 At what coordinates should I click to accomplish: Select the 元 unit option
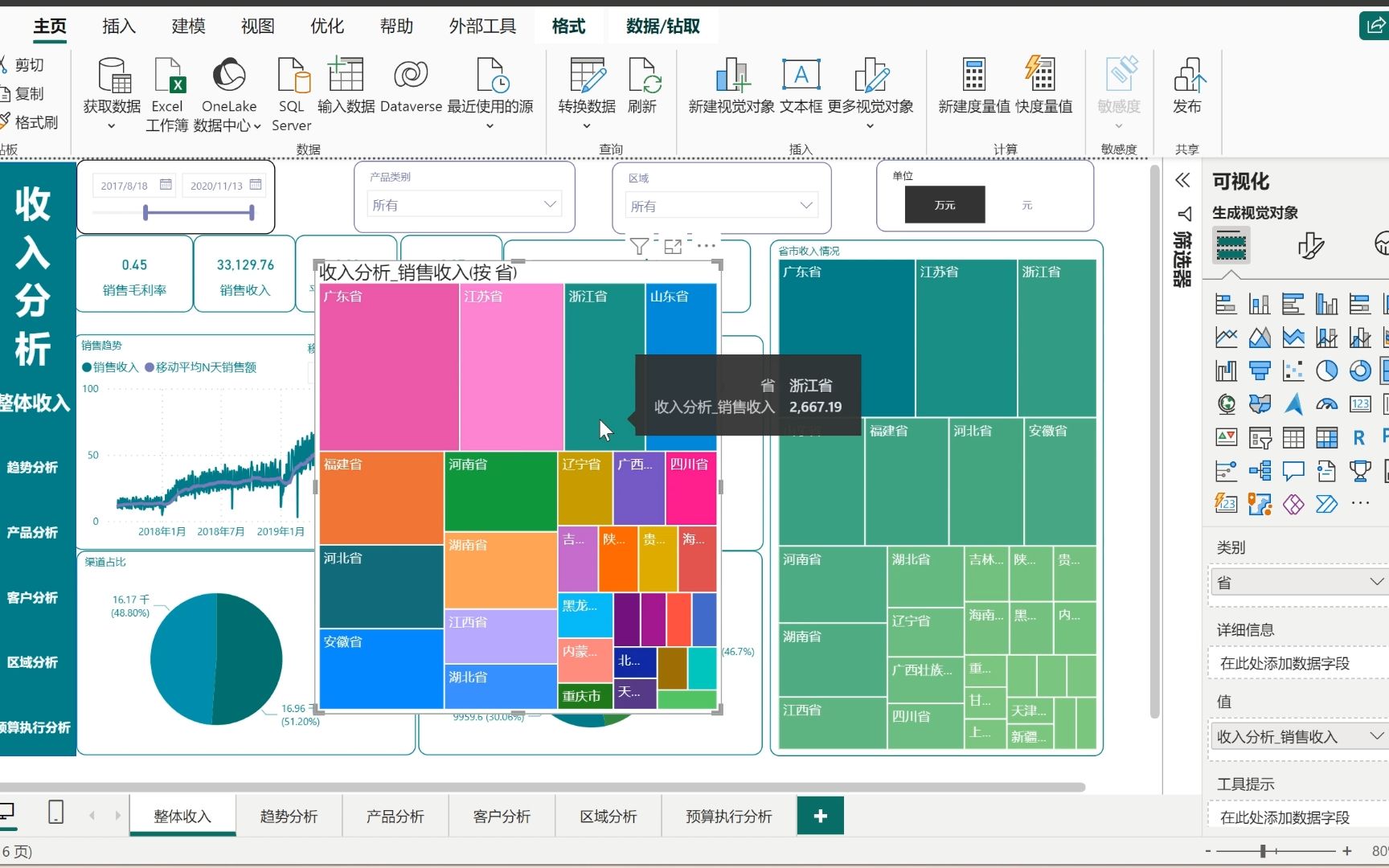[x=1026, y=205]
